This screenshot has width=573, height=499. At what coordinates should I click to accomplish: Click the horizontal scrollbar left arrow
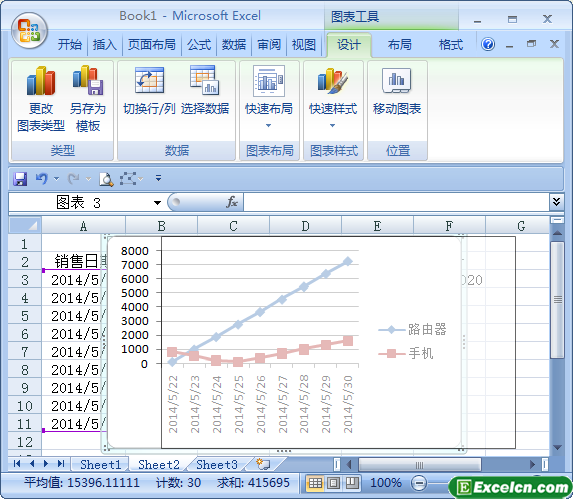pos(349,465)
